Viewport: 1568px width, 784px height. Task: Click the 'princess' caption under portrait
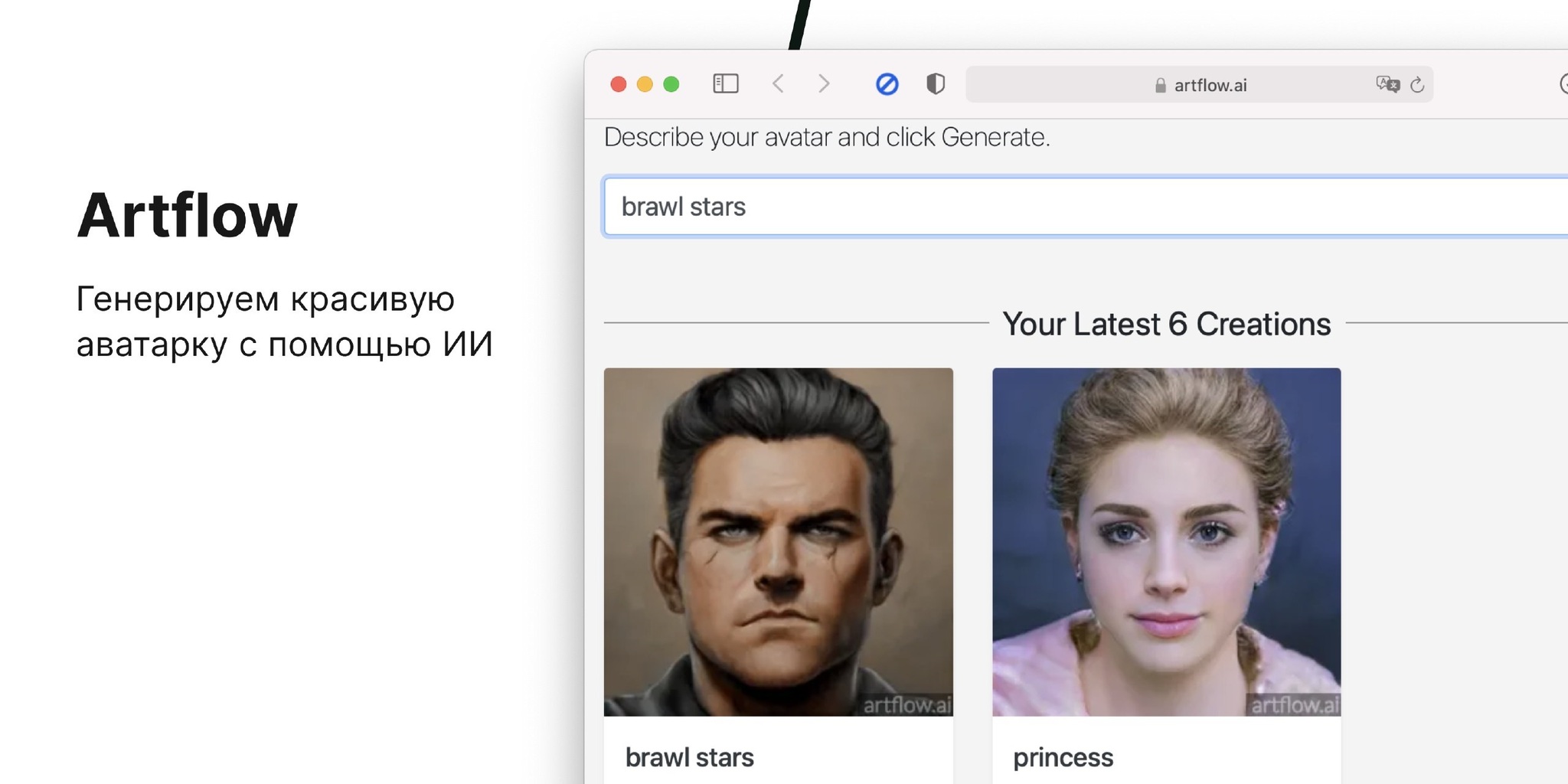[1063, 758]
